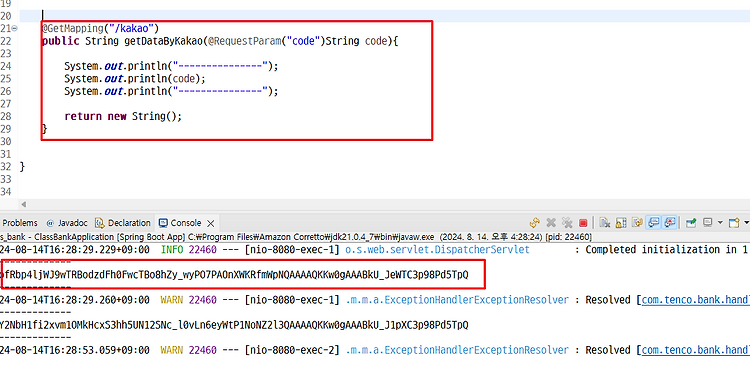Click the console code starting with fRbp4ljWJ9w

234,275
